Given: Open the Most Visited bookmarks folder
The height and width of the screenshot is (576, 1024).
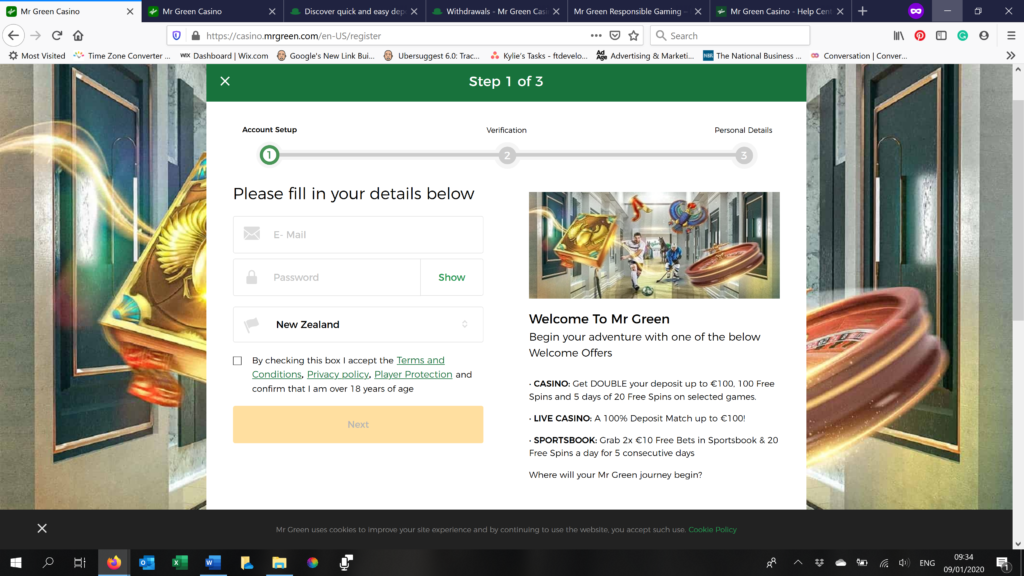Looking at the screenshot, I should (x=37, y=56).
